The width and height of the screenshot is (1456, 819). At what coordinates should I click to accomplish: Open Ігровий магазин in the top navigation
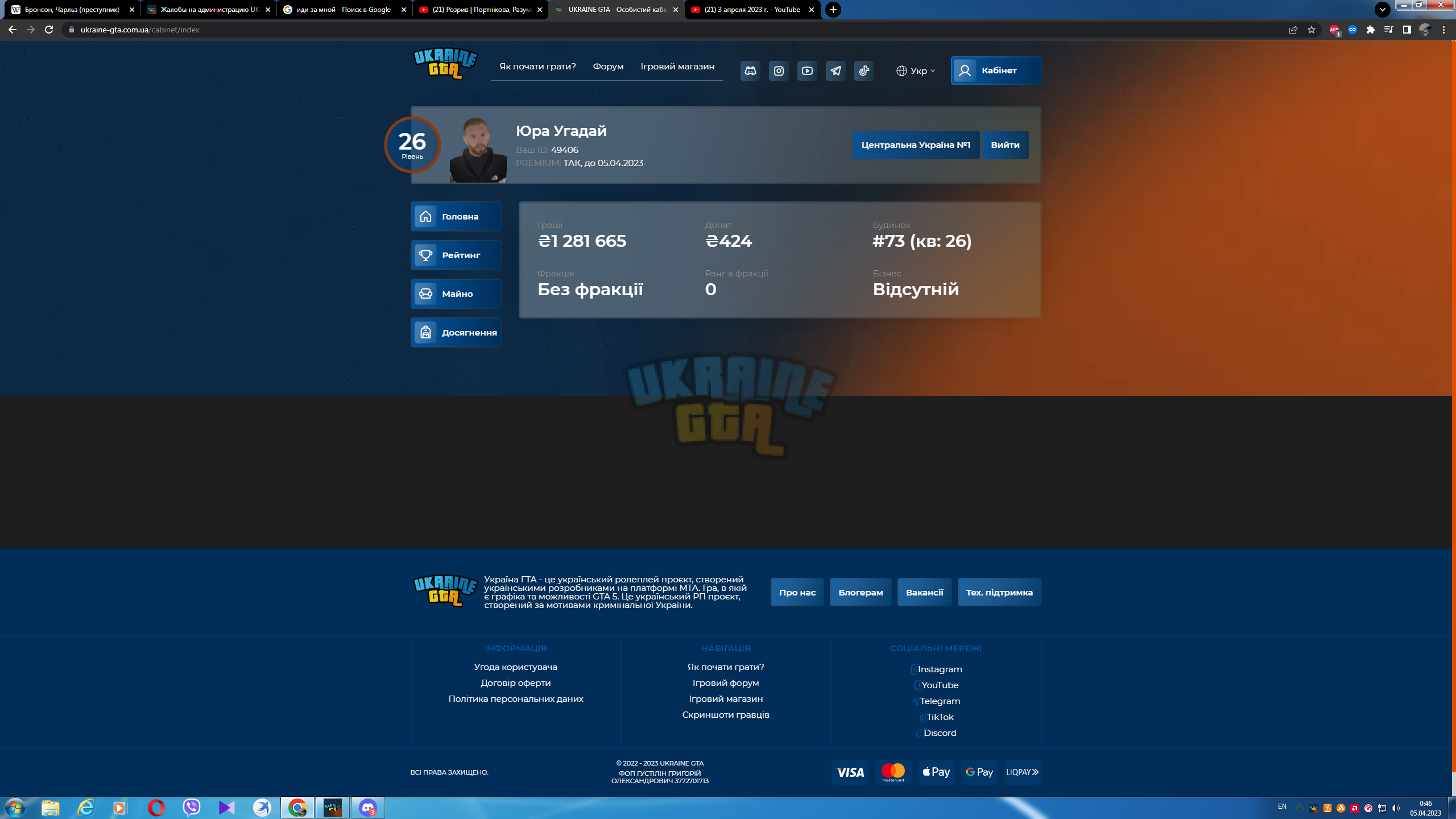(677, 67)
